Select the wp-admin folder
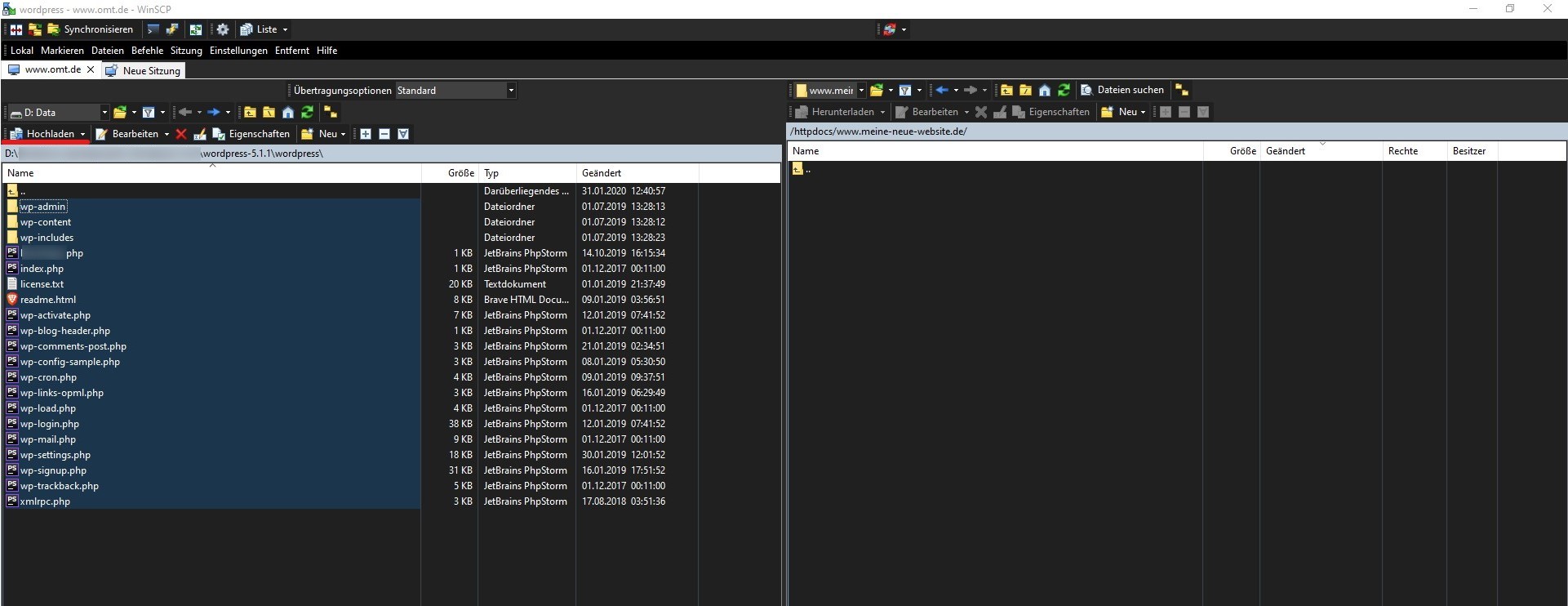The image size is (1568, 606). pyautogui.click(x=43, y=207)
